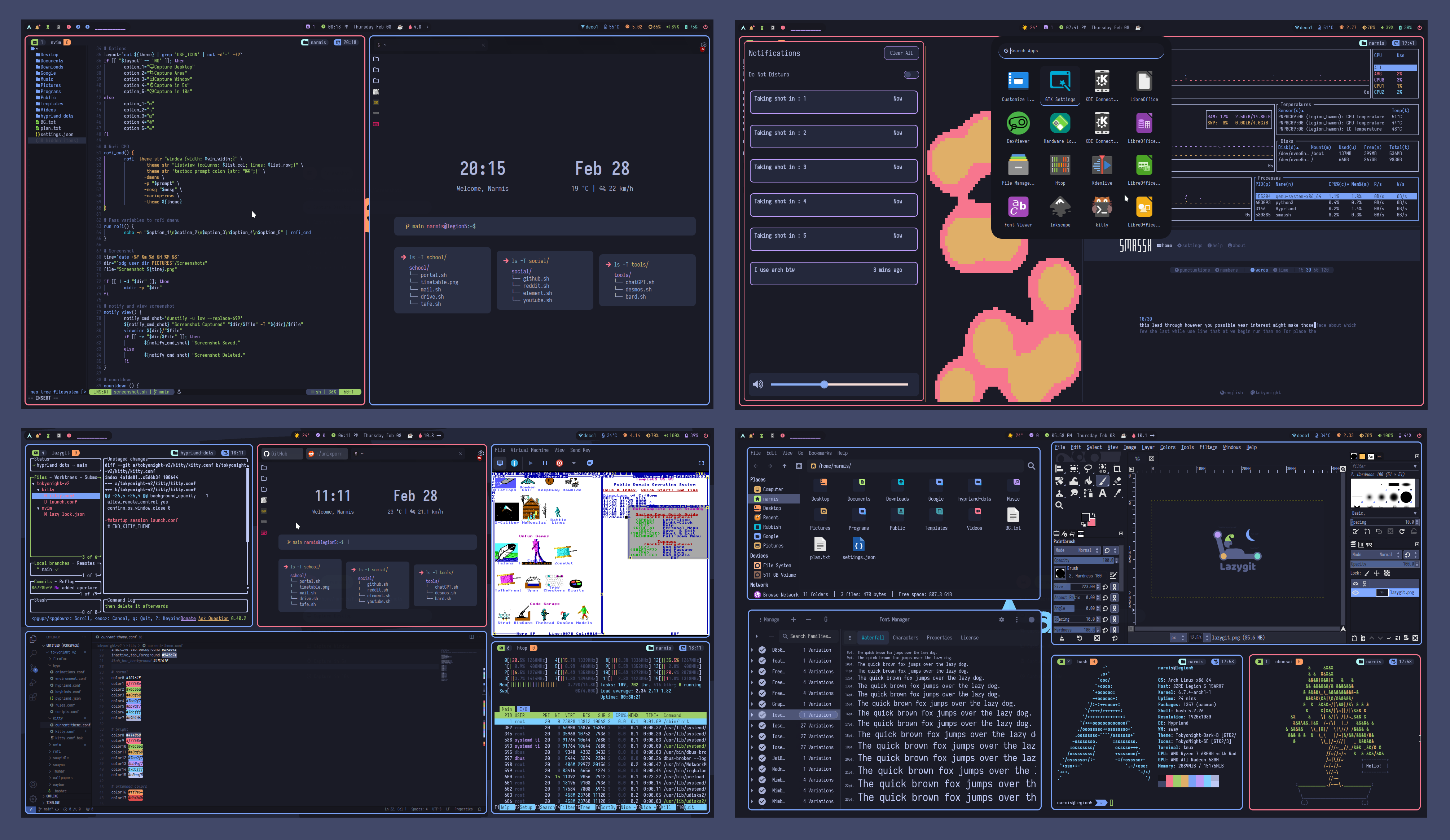This screenshot has height=840, width=1450.
Task: Switch to Characters tab in Font Manager
Action: pos(905,638)
